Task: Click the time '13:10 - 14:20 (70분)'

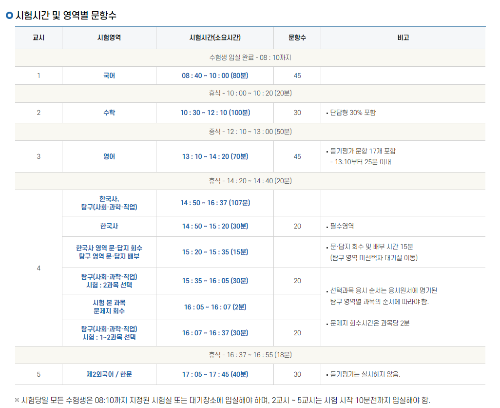Action: click(215, 156)
